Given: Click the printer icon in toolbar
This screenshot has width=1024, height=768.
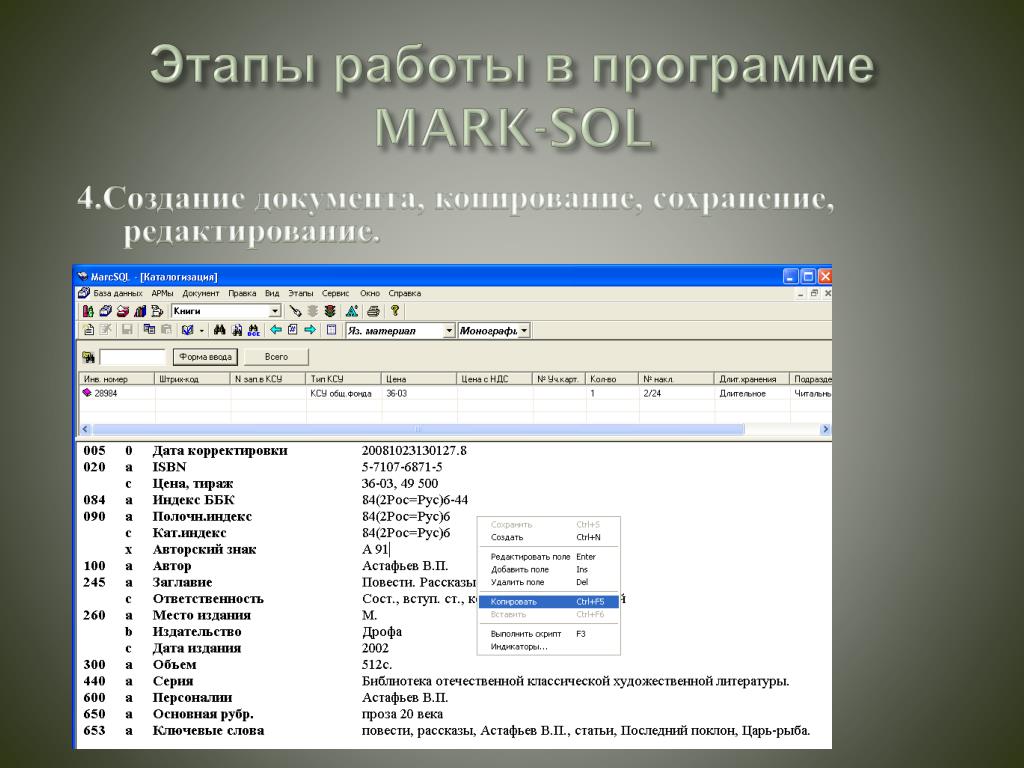Looking at the screenshot, I should coord(373,311).
